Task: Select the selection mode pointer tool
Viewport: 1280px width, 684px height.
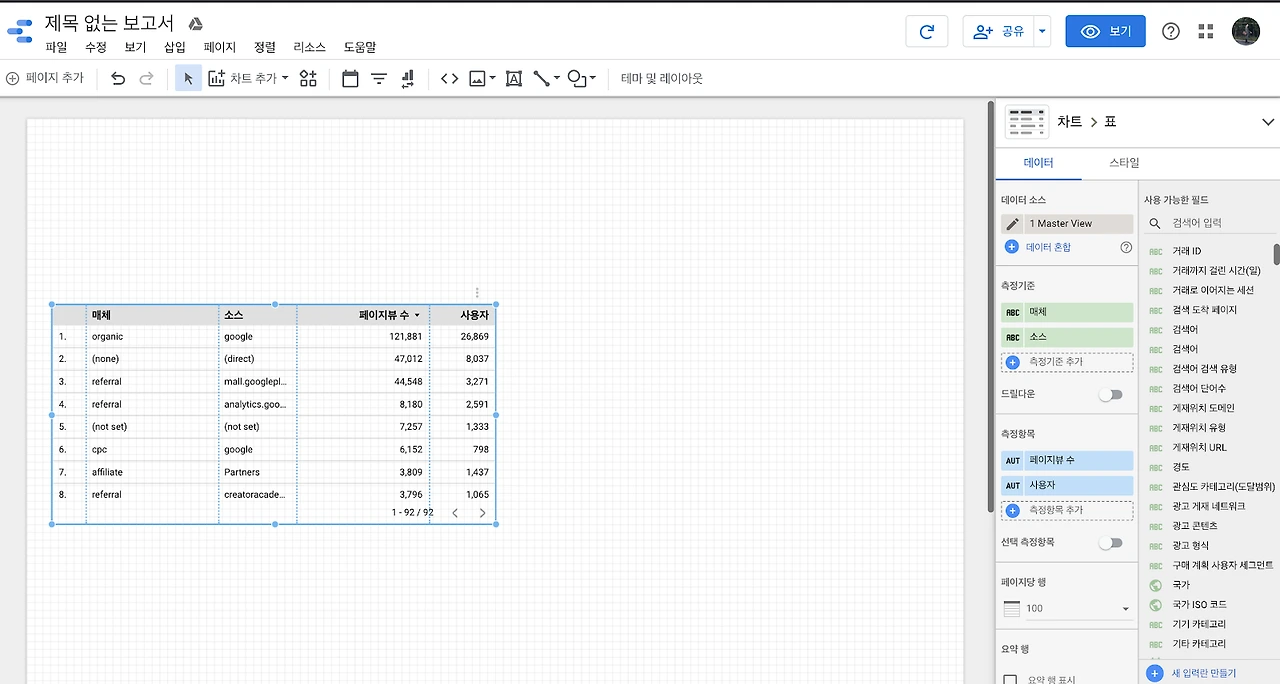Action: 188,78
